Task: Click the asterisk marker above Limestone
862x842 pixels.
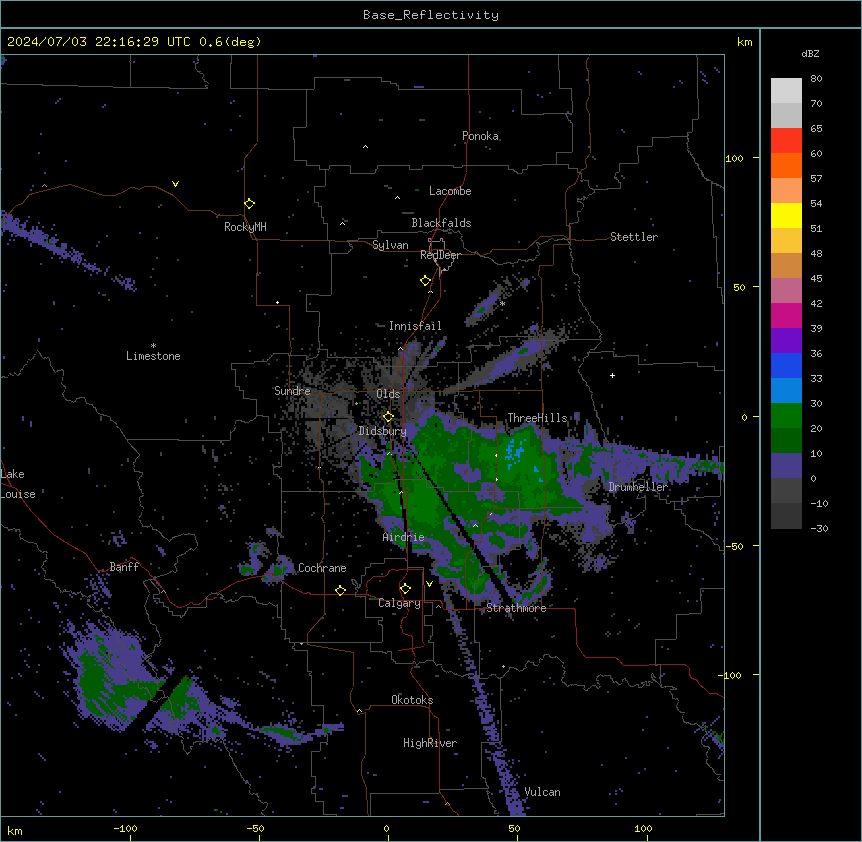Action: (153, 346)
